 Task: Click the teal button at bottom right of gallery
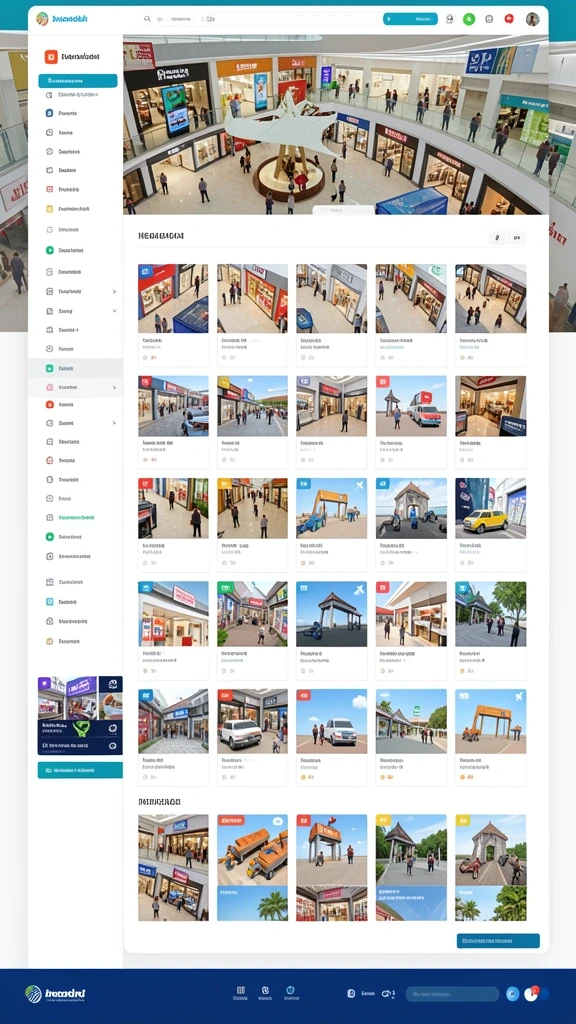498,940
